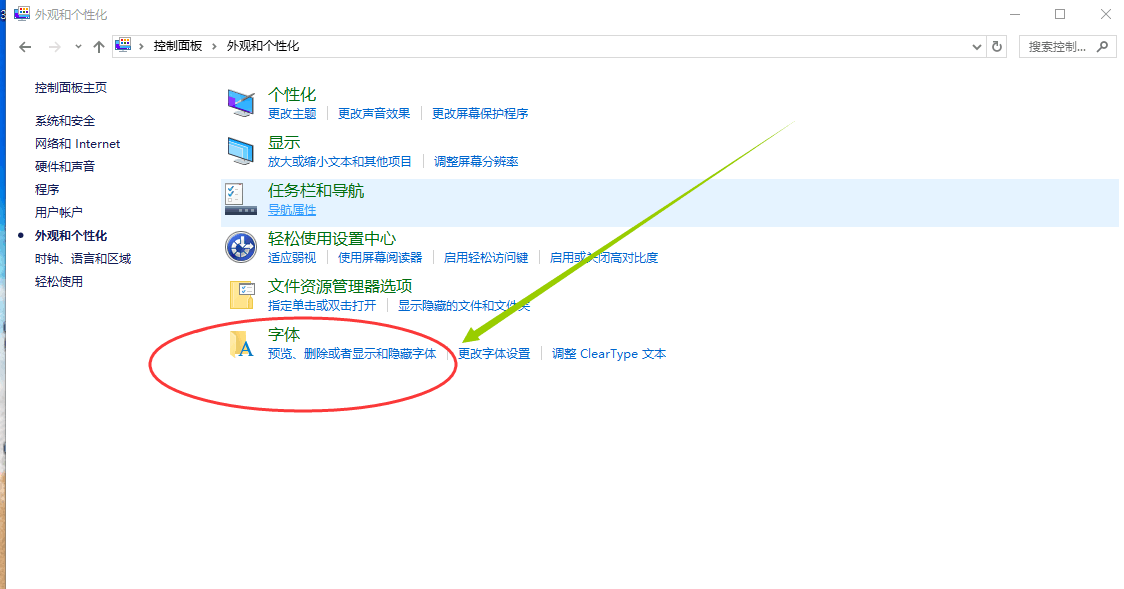The height and width of the screenshot is (589, 1124).
Task: Open 控制面板主页 in the sidebar
Action: [x=71, y=87]
